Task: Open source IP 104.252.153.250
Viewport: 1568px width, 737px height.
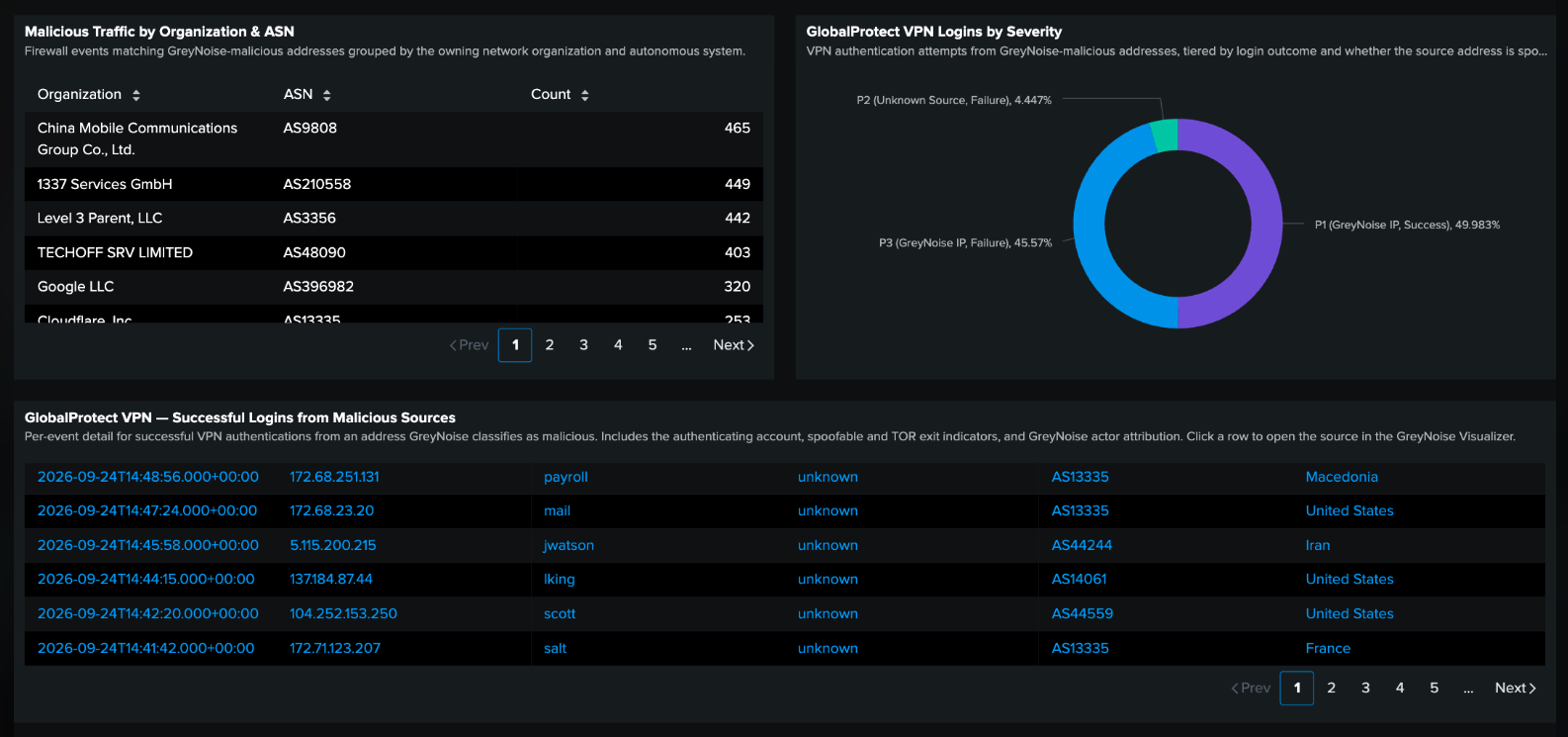Action: 343,614
